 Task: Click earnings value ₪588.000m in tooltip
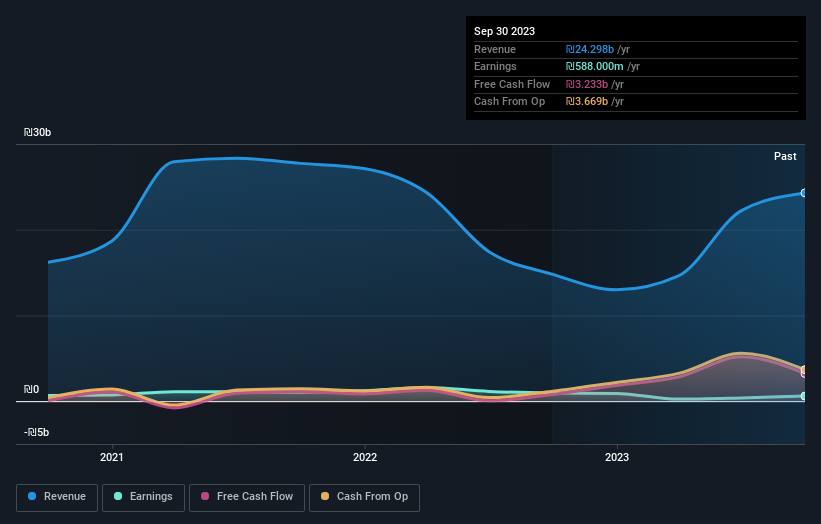point(594,66)
